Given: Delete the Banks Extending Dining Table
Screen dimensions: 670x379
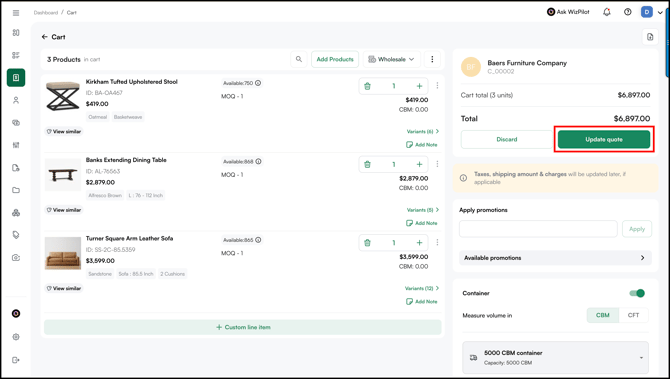Looking at the screenshot, I should tap(367, 165).
